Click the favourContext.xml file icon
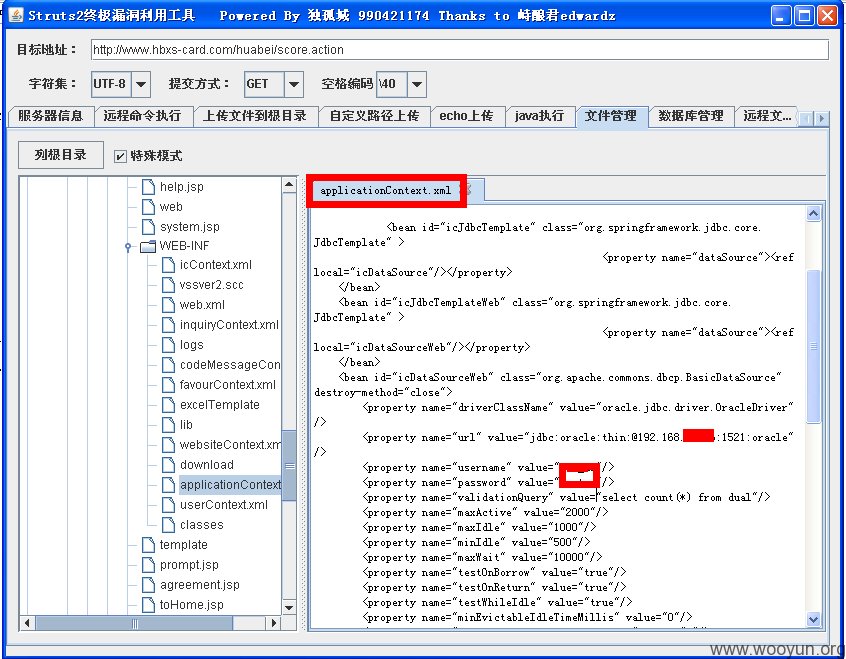The width and height of the screenshot is (846, 659). click(168, 385)
